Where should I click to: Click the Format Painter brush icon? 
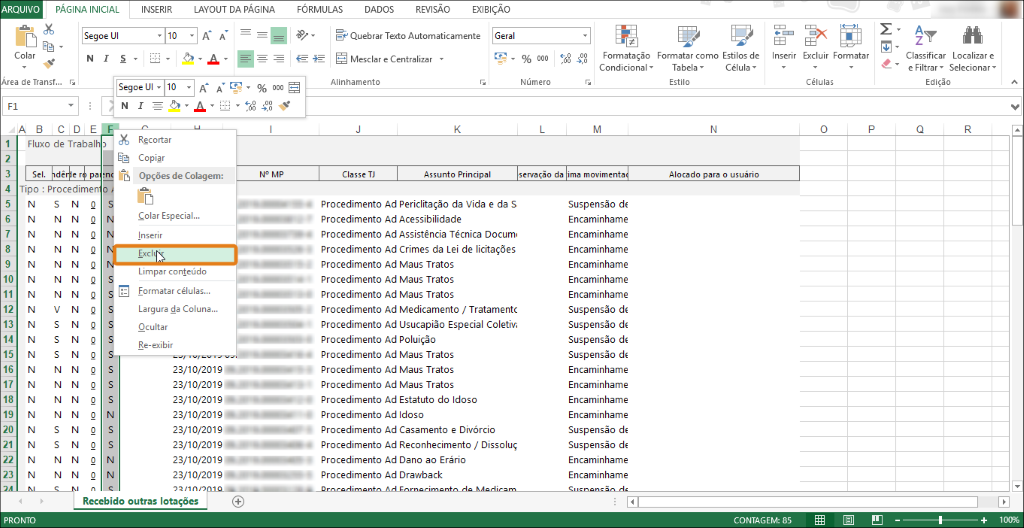pos(48,63)
